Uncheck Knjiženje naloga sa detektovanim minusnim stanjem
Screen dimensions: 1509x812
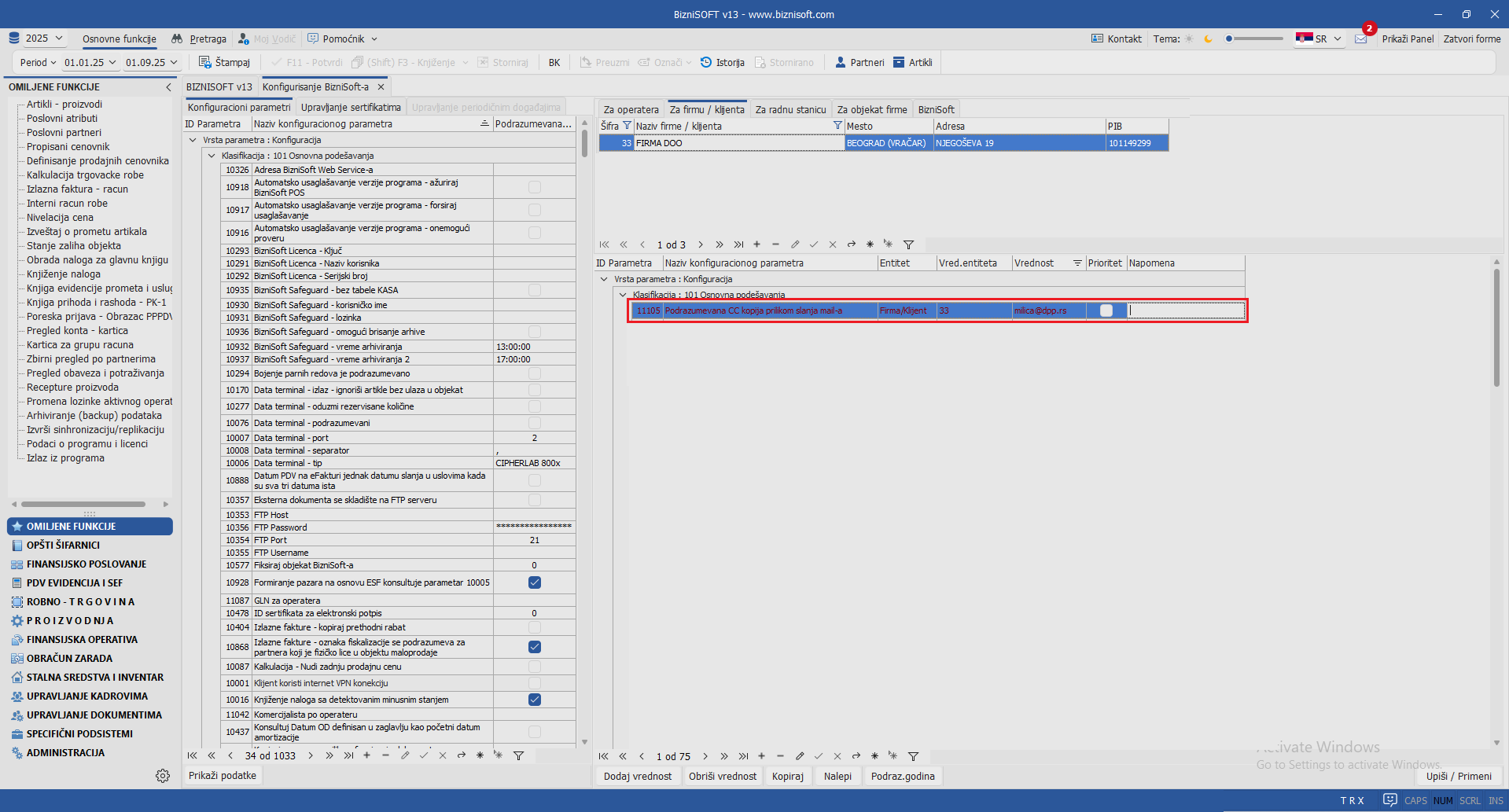535,700
